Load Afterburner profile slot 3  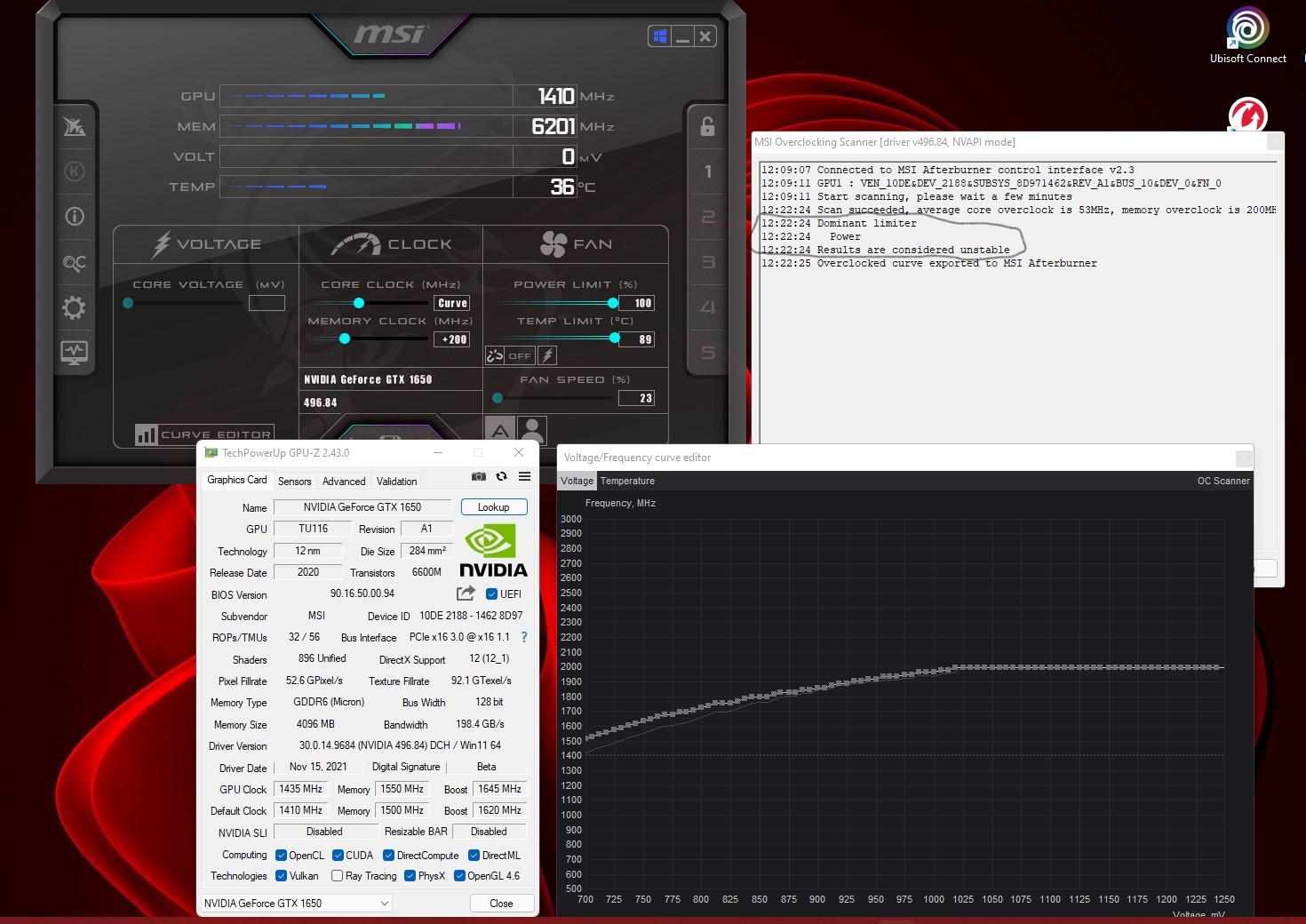(x=708, y=262)
